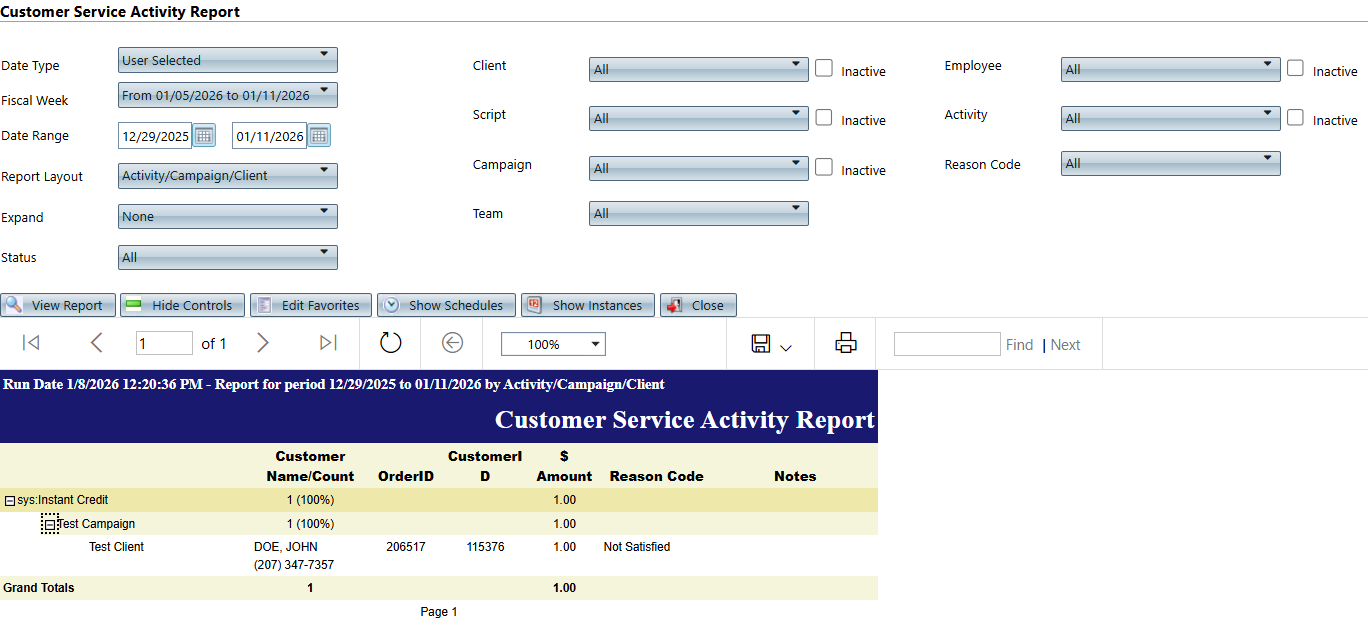
Task: Click the back to parent report arrow
Action: click(452, 343)
